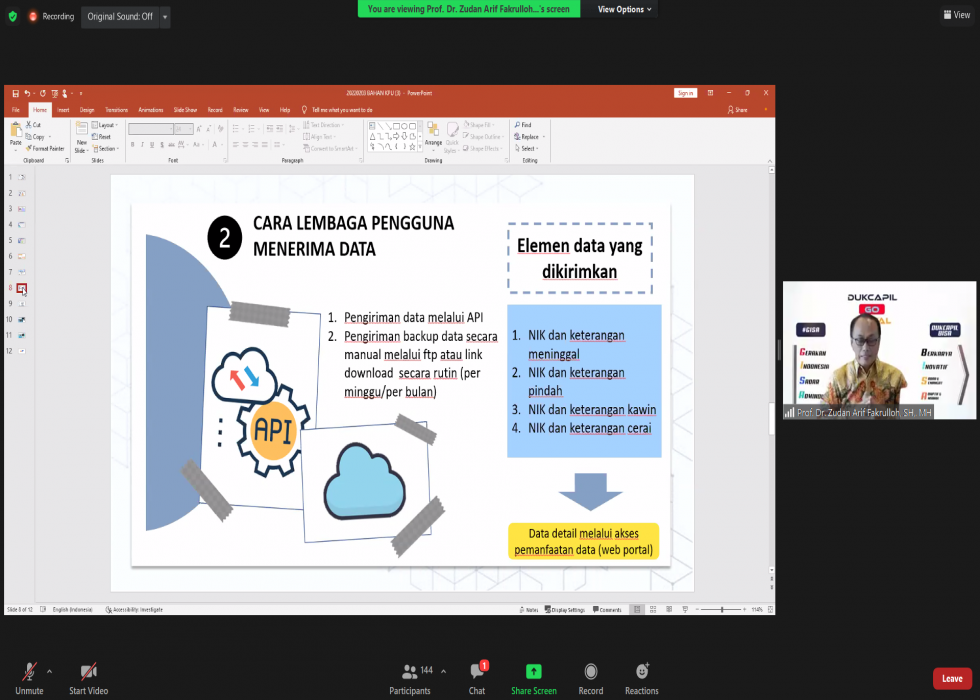Click the Paste icon in Clipboard group
Image resolution: width=980 pixels, height=700 pixels.
15,133
